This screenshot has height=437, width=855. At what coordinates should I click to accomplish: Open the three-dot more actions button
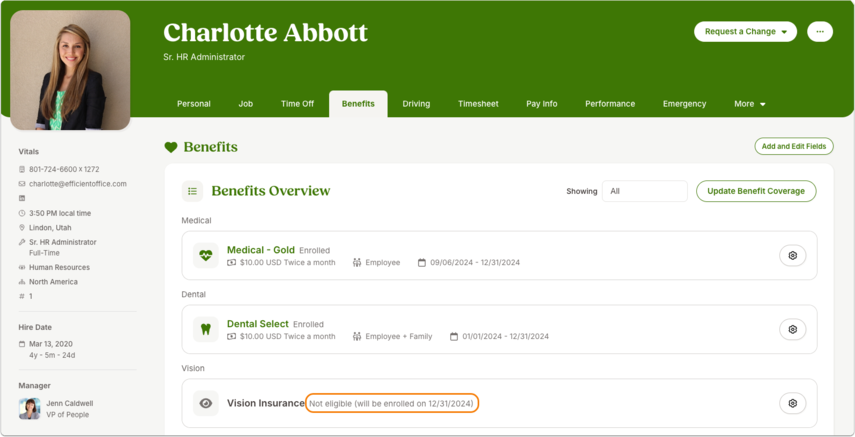click(x=820, y=32)
